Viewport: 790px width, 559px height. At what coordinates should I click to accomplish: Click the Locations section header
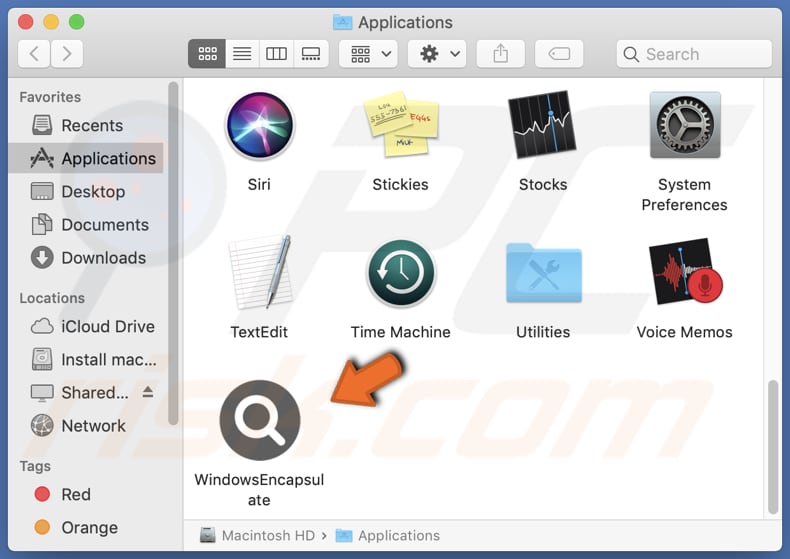[52, 298]
